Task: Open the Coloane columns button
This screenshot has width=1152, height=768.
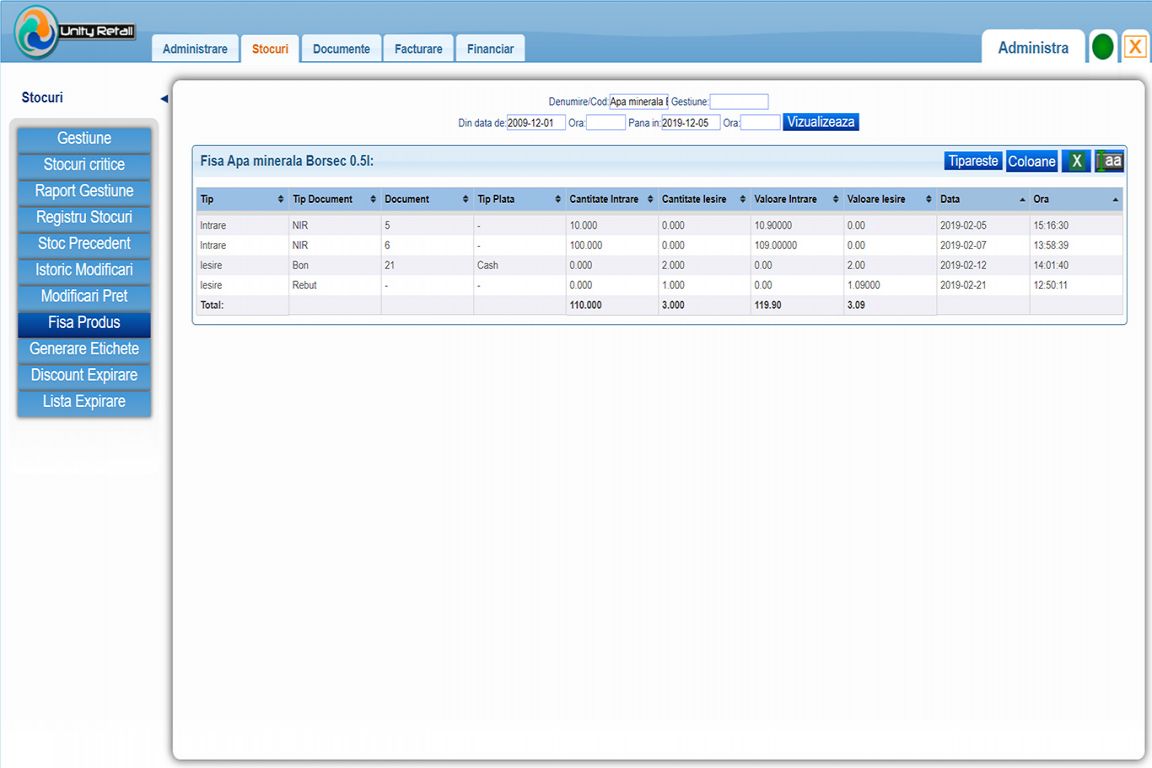Action: click(x=1032, y=162)
